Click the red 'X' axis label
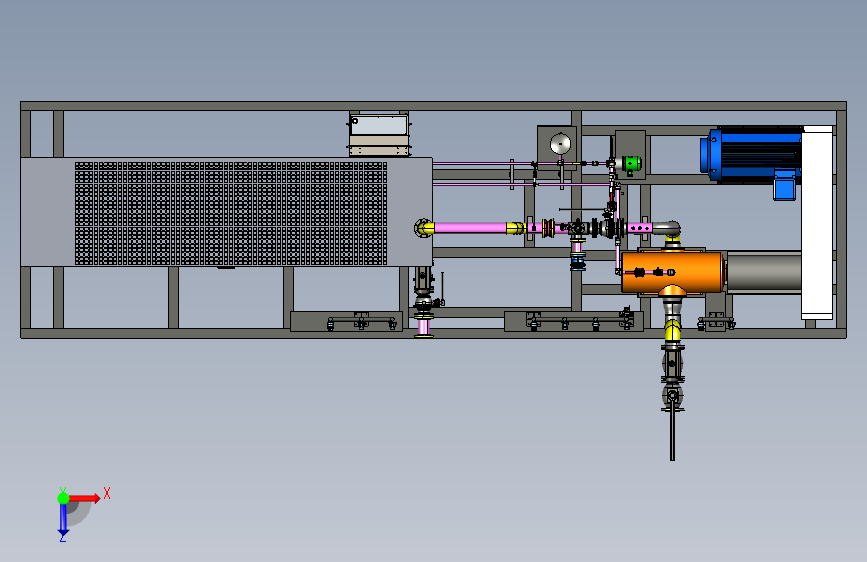The width and height of the screenshot is (867, 562). (x=107, y=493)
